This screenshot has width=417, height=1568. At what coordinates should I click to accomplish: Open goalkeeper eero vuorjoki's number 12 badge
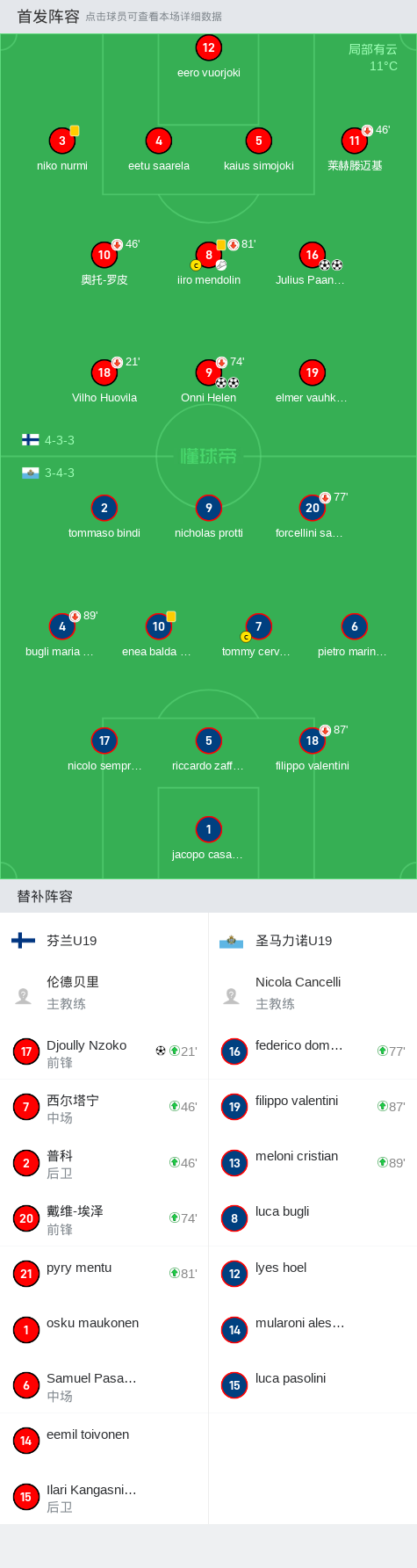point(208,48)
